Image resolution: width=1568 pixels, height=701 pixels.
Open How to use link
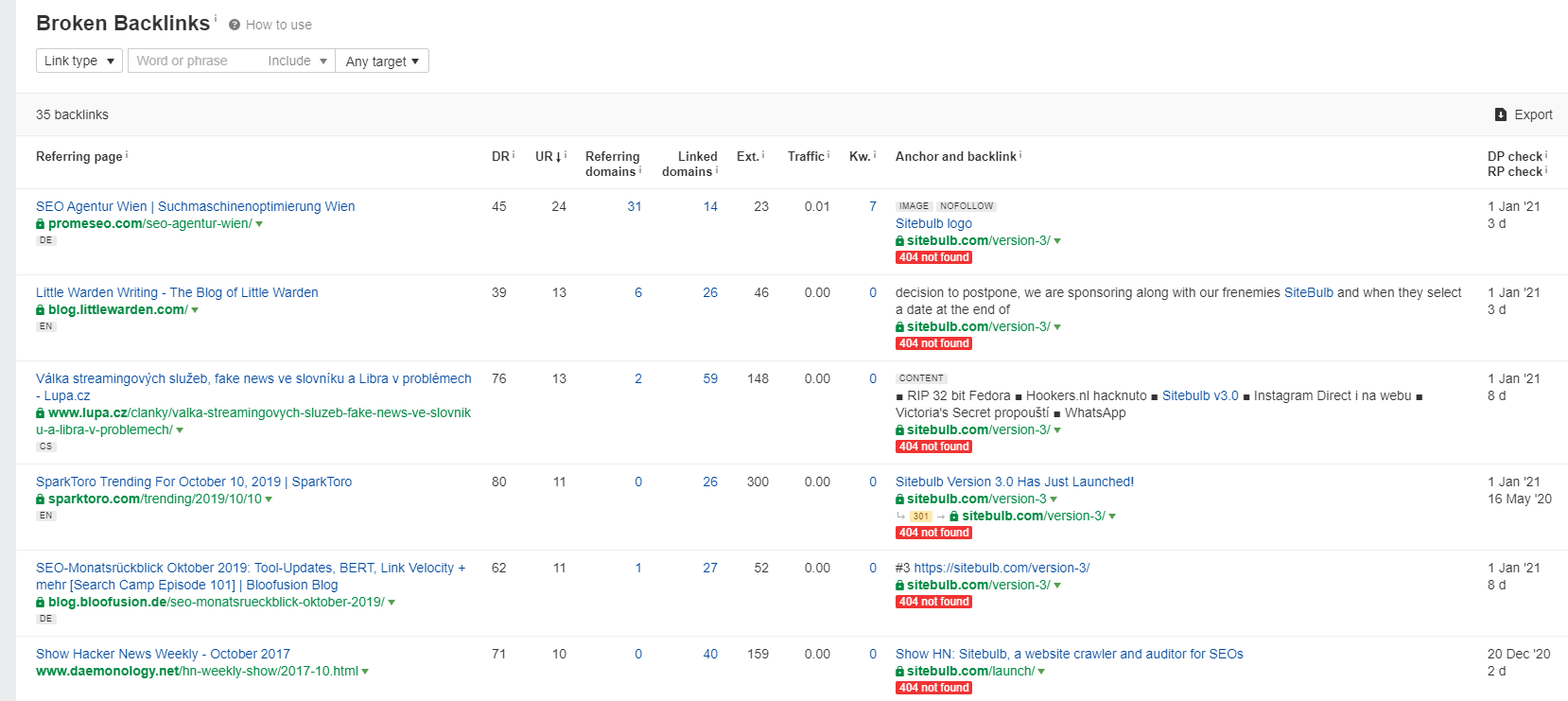pyautogui.click(x=278, y=25)
